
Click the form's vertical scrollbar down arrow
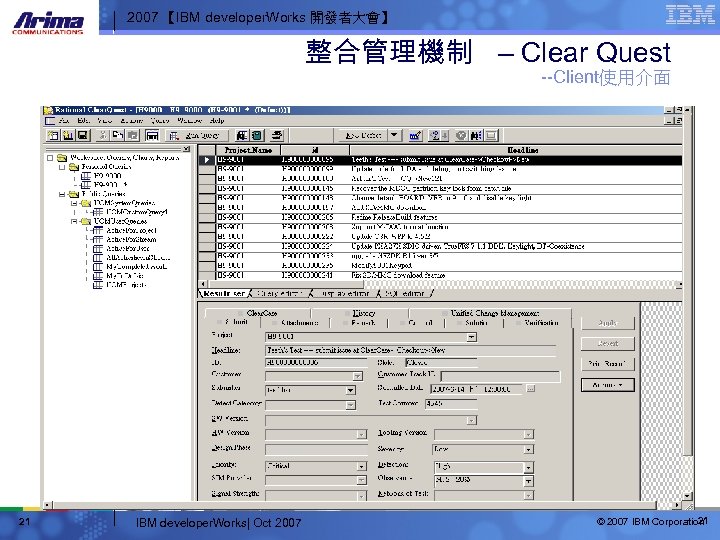click(687, 496)
